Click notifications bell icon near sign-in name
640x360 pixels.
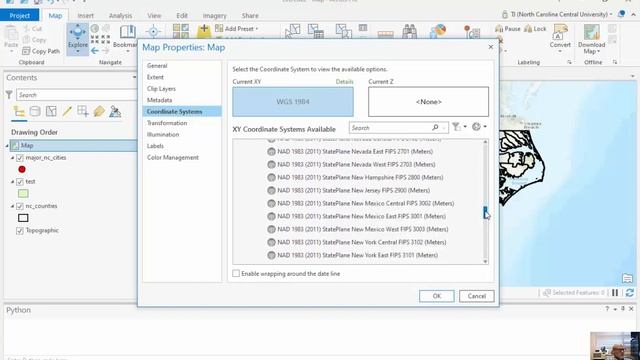(x=621, y=14)
